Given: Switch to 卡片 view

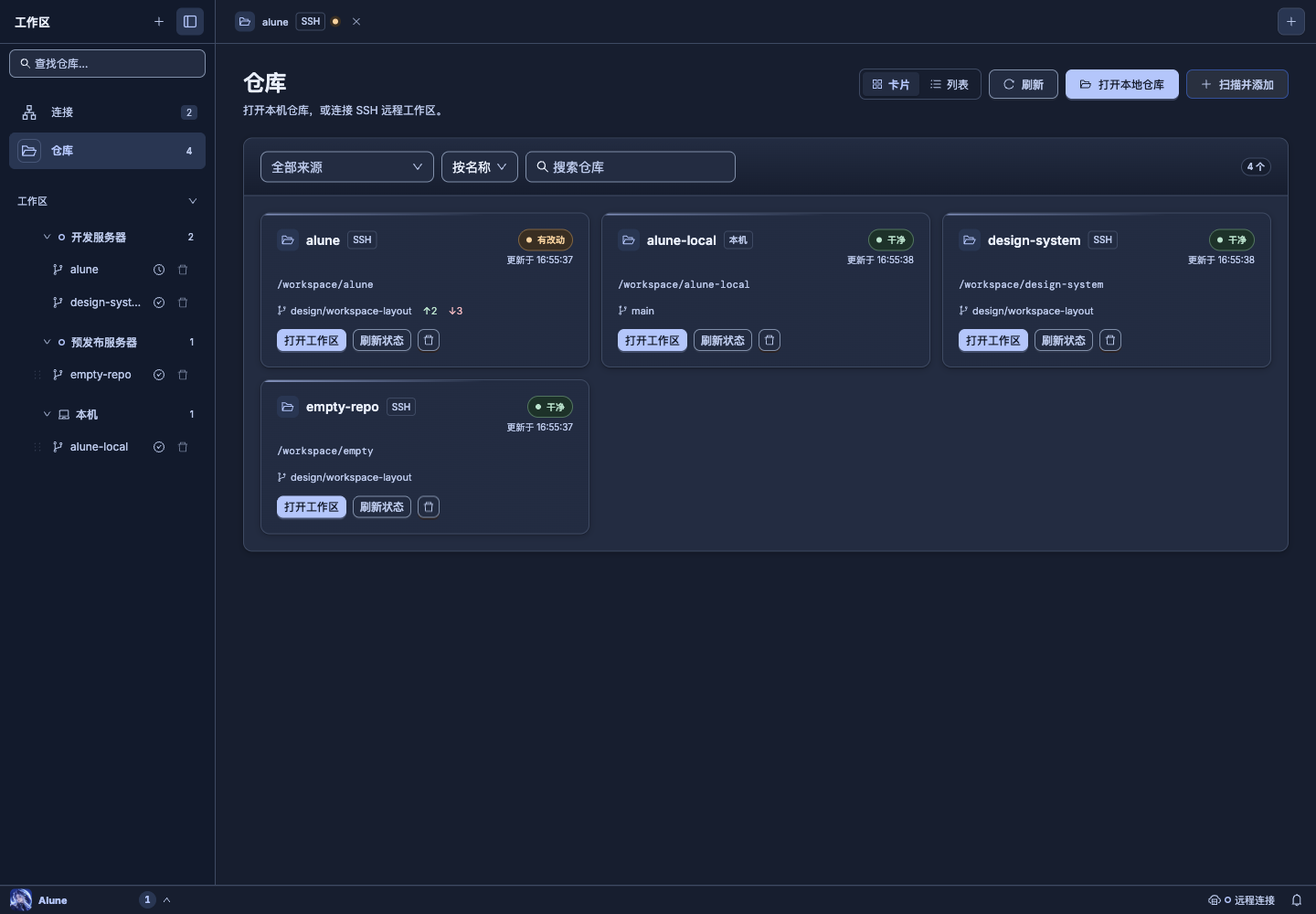Looking at the screenshot, I should click(891, 84).
